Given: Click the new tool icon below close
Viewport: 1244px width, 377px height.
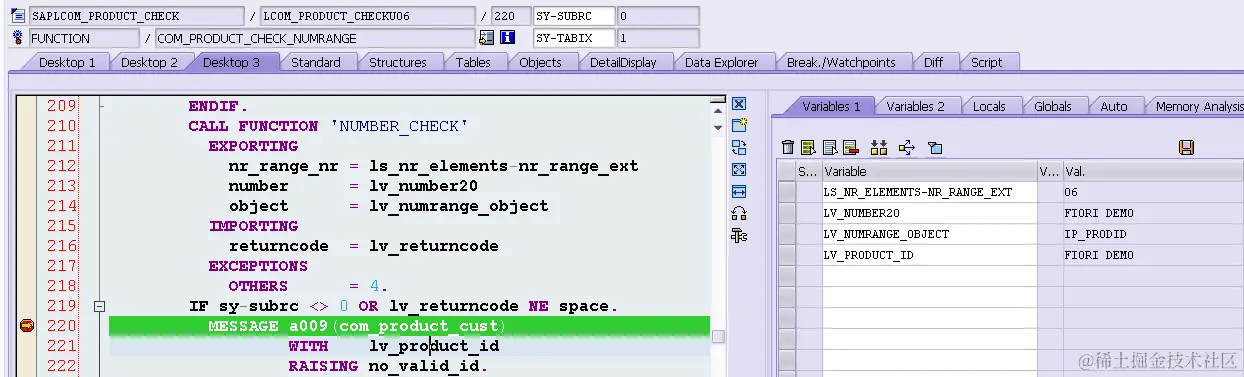Looking at the screenshot, I should click(739, 125).
